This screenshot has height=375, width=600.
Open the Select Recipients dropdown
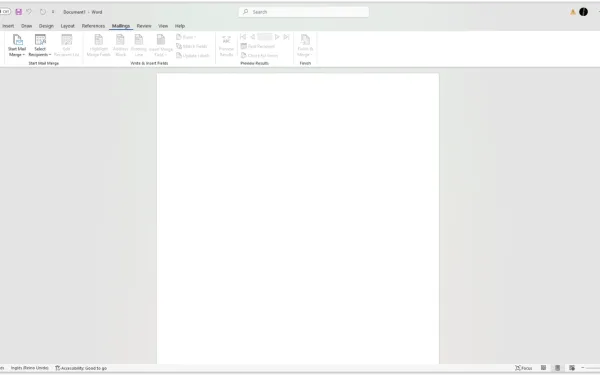(x=40, y=46)
